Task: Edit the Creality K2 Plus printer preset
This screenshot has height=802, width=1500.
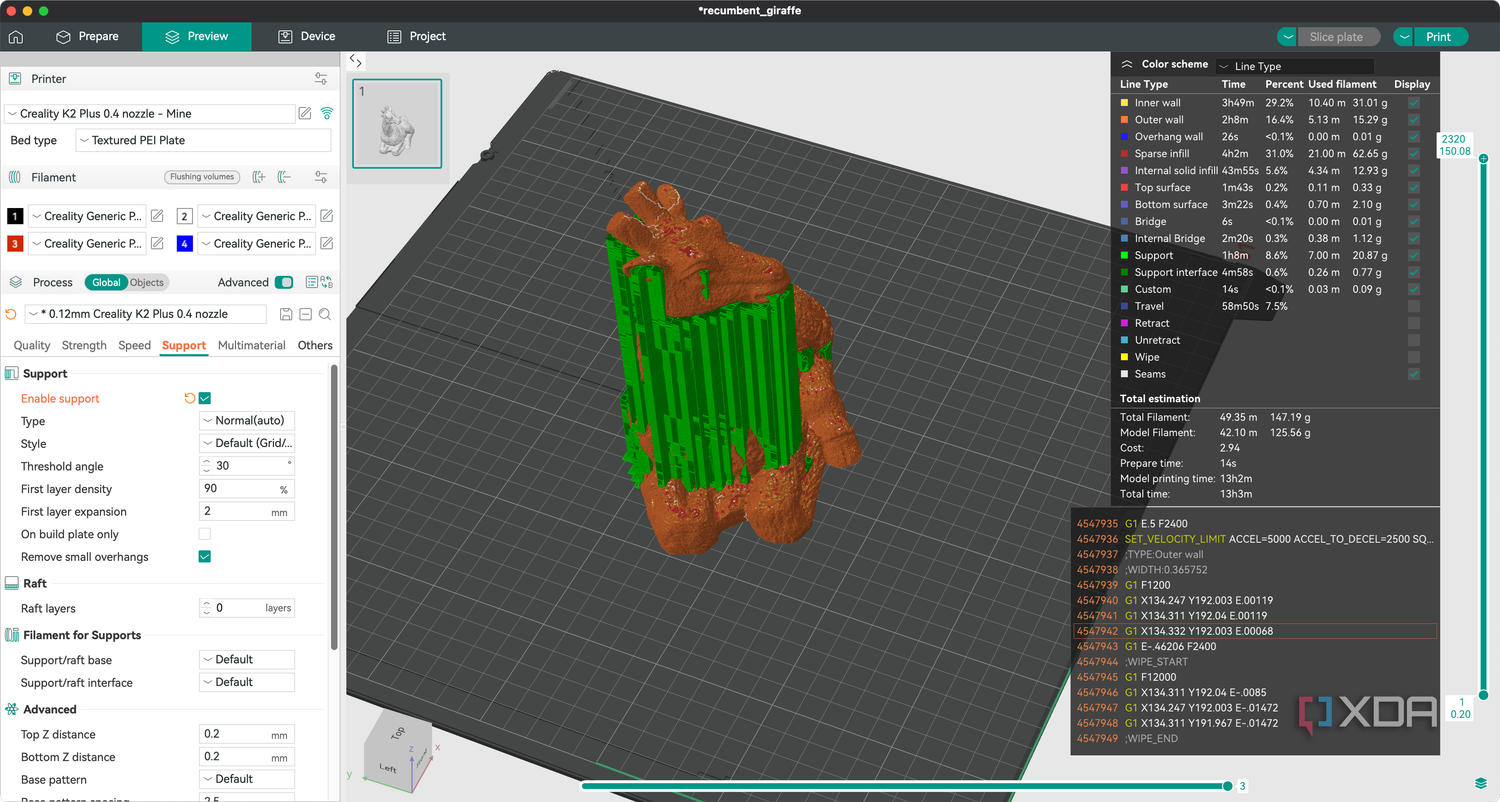Action: (x=305, y=114)
